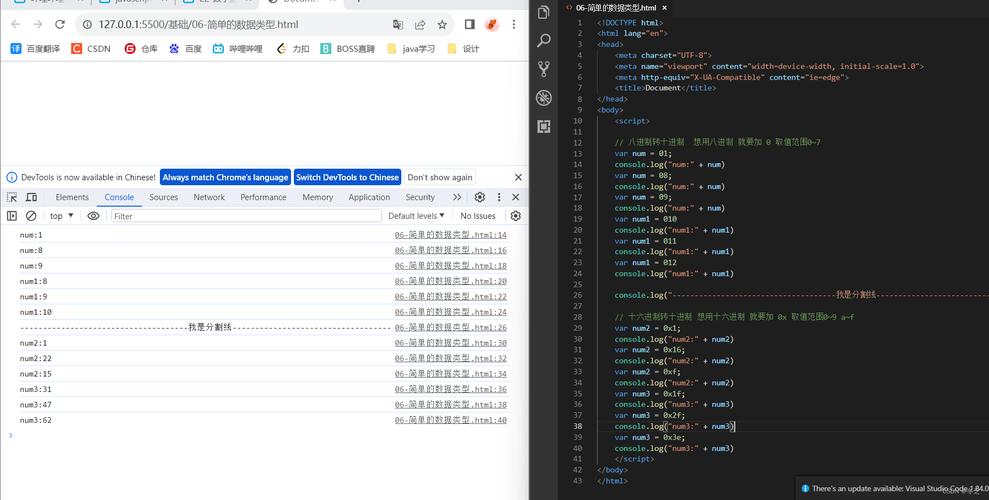Click Don't show again button
989x500 pixels.
tap(440, 177)
